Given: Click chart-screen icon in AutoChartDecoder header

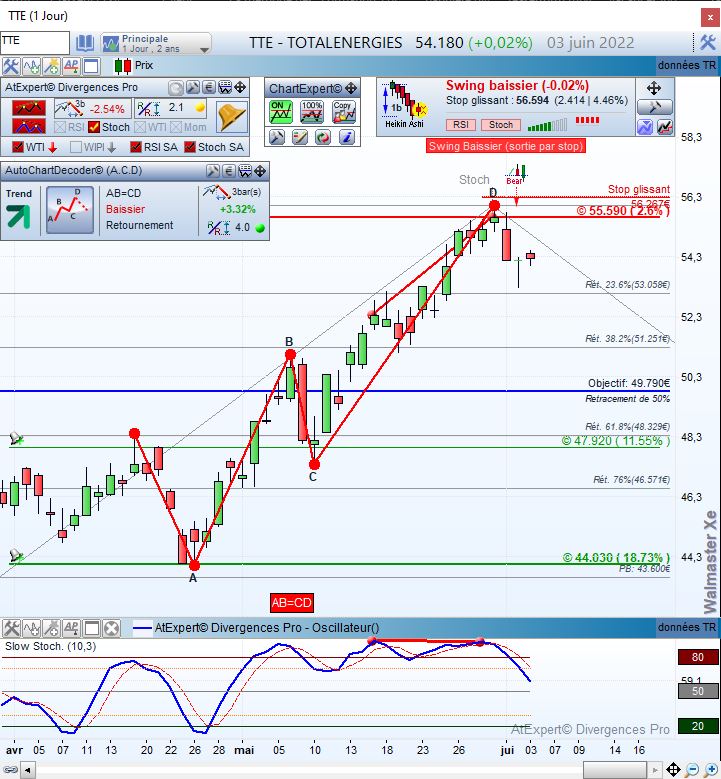Looking at the screenshot, I should [x=245, y=171].
